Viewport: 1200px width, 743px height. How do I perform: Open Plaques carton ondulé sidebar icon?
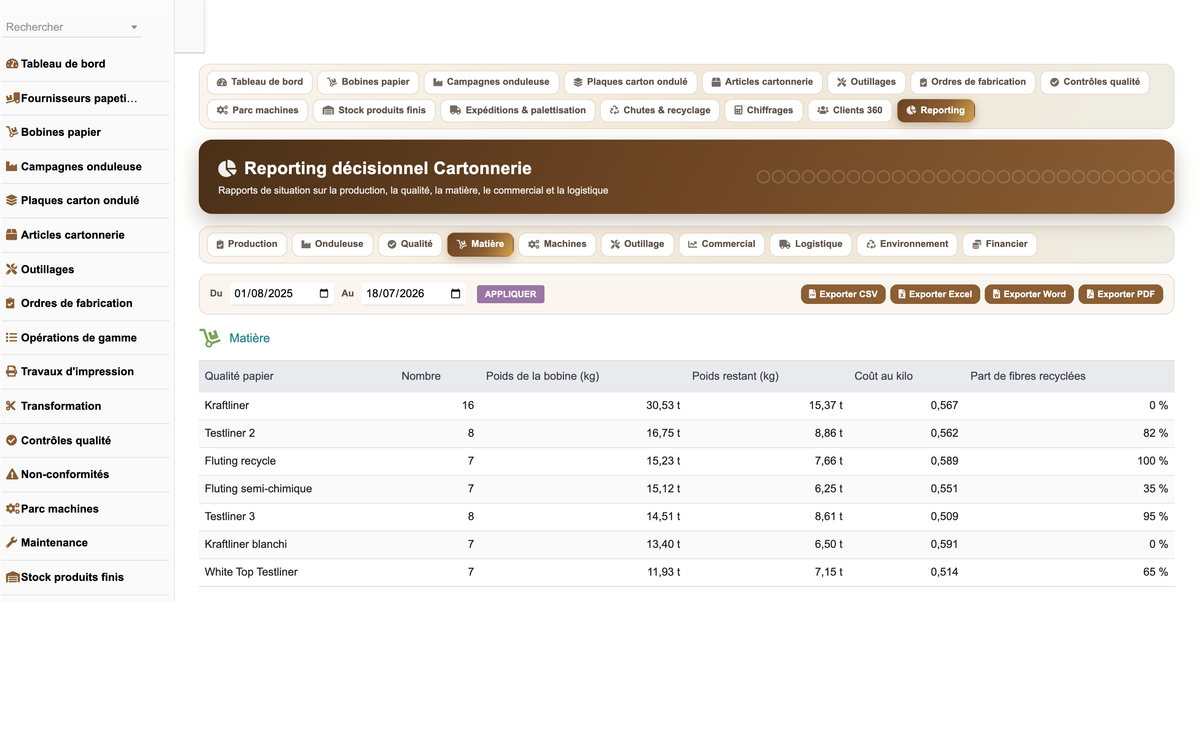coord(12,200)
